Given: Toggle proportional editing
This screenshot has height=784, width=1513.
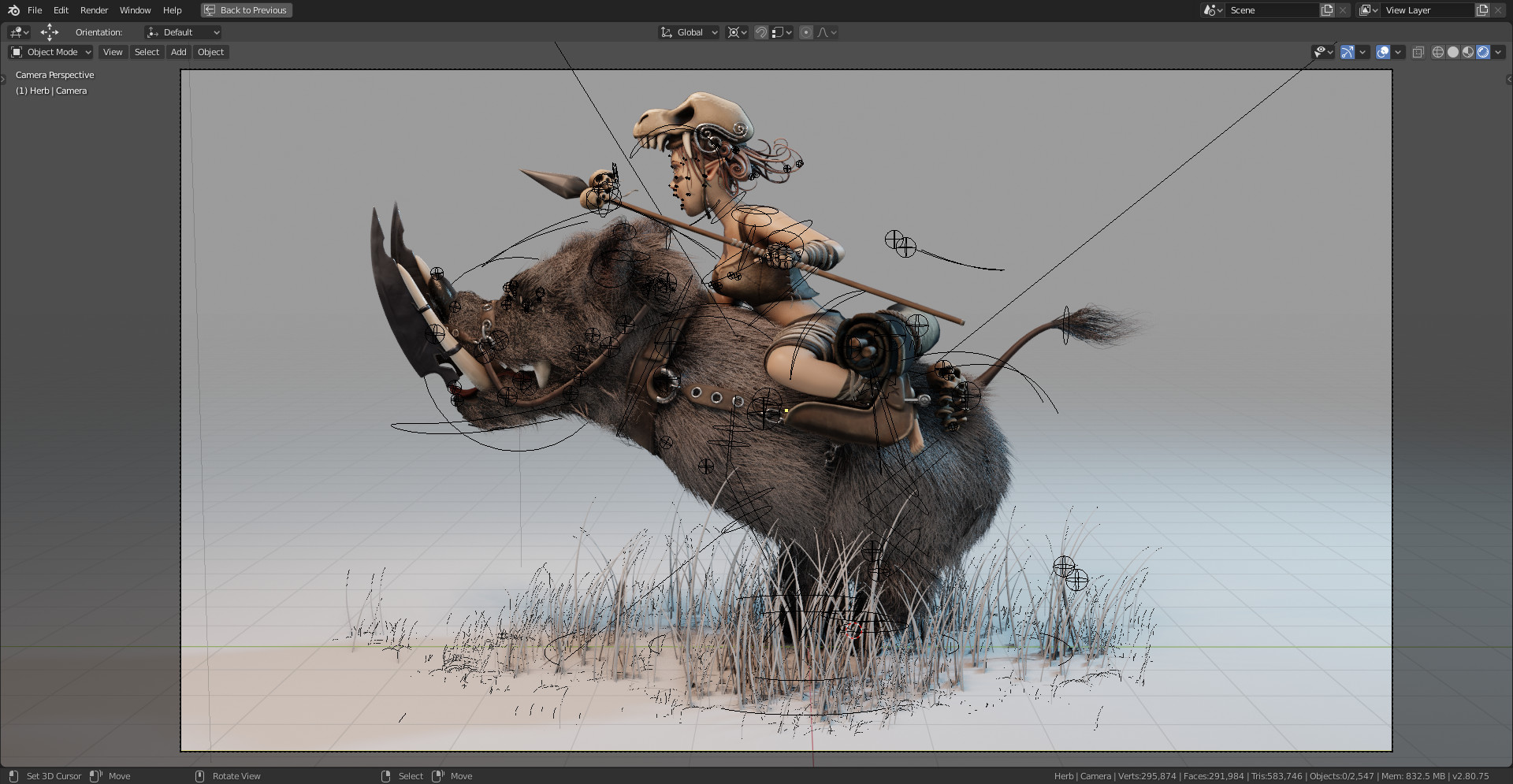Looking at the screenshot, I should click(806, 32).
